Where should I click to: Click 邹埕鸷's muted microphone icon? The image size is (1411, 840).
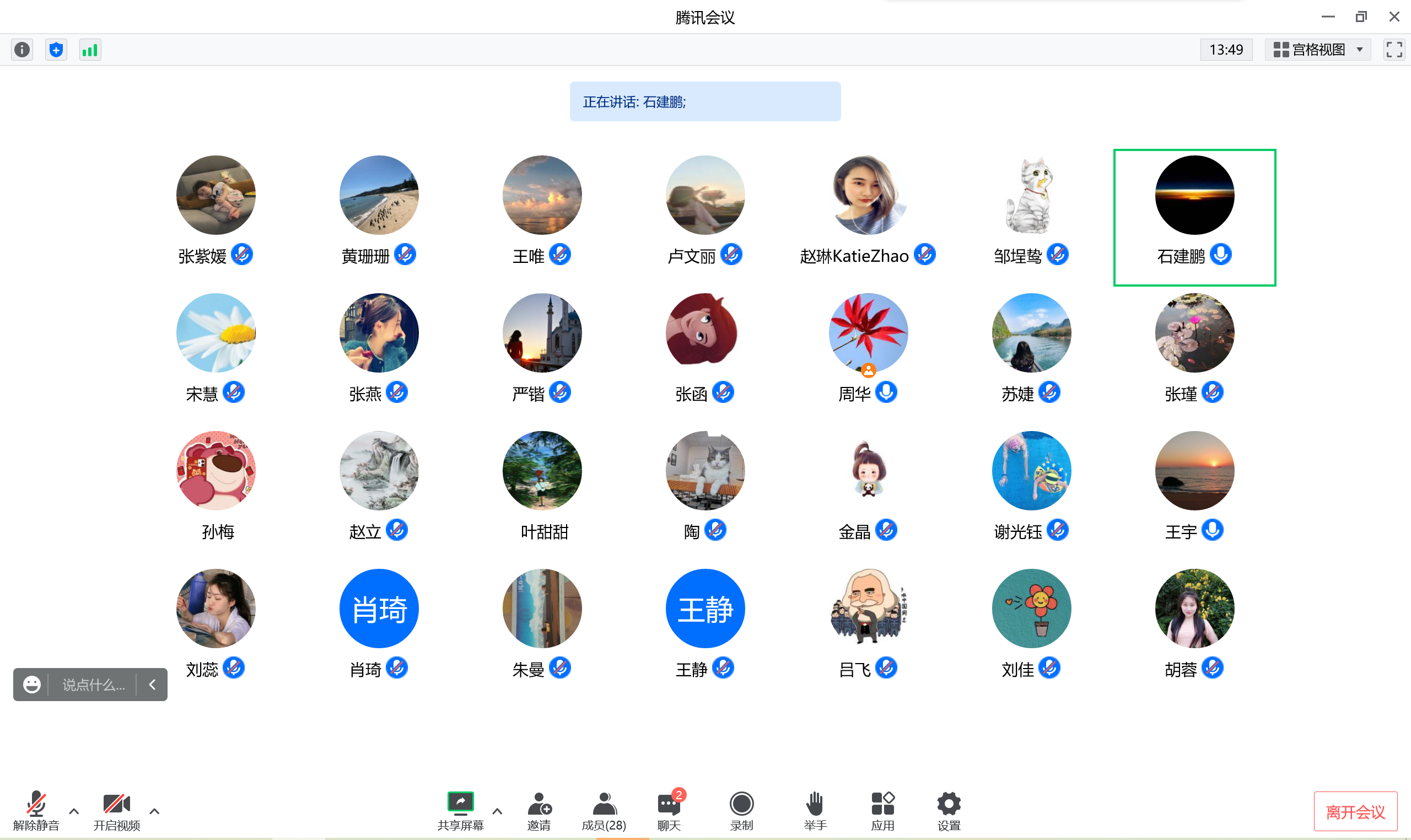1058,255
